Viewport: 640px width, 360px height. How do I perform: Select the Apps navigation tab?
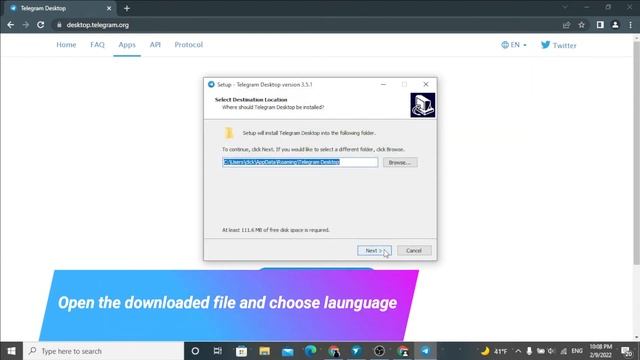(x=127, y=45)
